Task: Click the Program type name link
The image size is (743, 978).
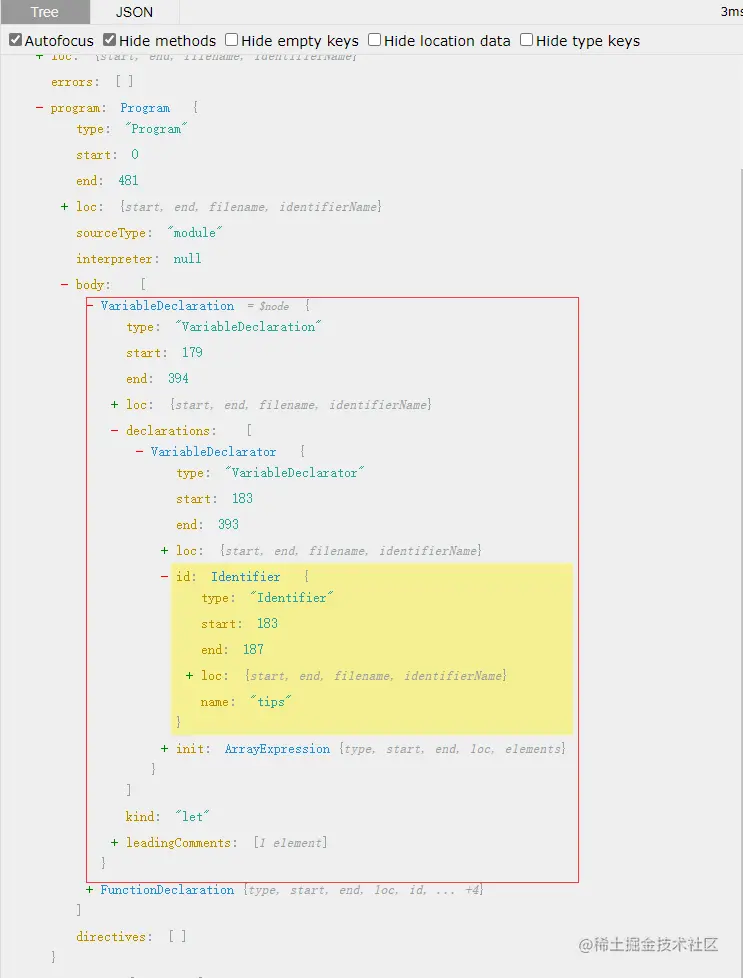Action: [145, 108]
